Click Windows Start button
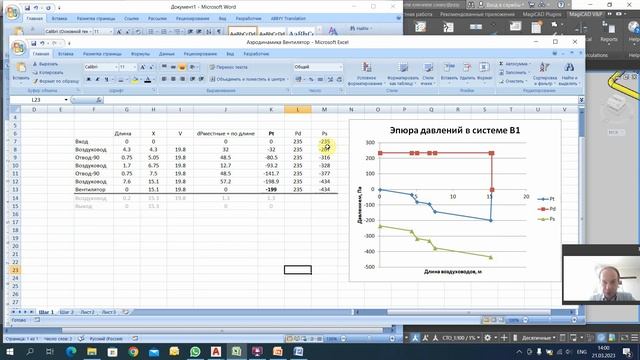The image size is (640, 360). point(9,351)
